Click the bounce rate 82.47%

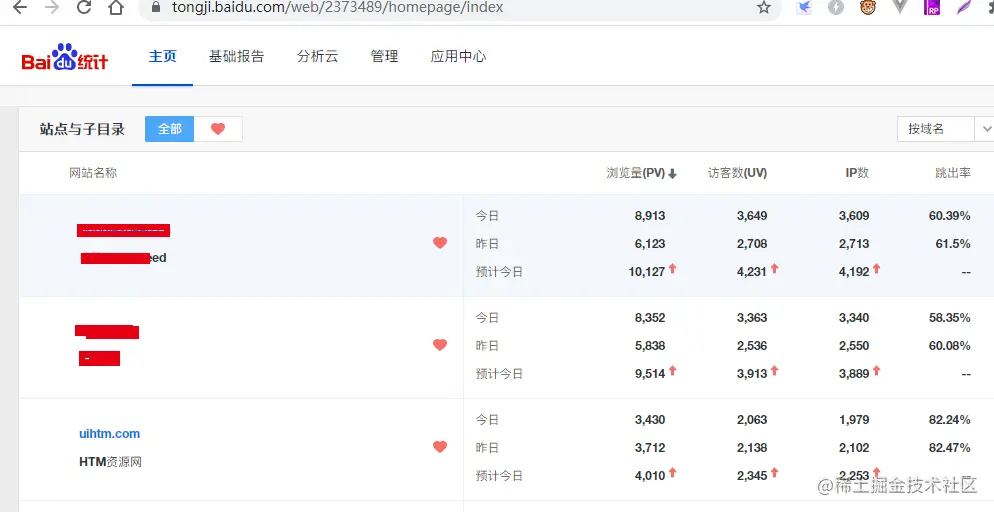click(x=950, y=447)
